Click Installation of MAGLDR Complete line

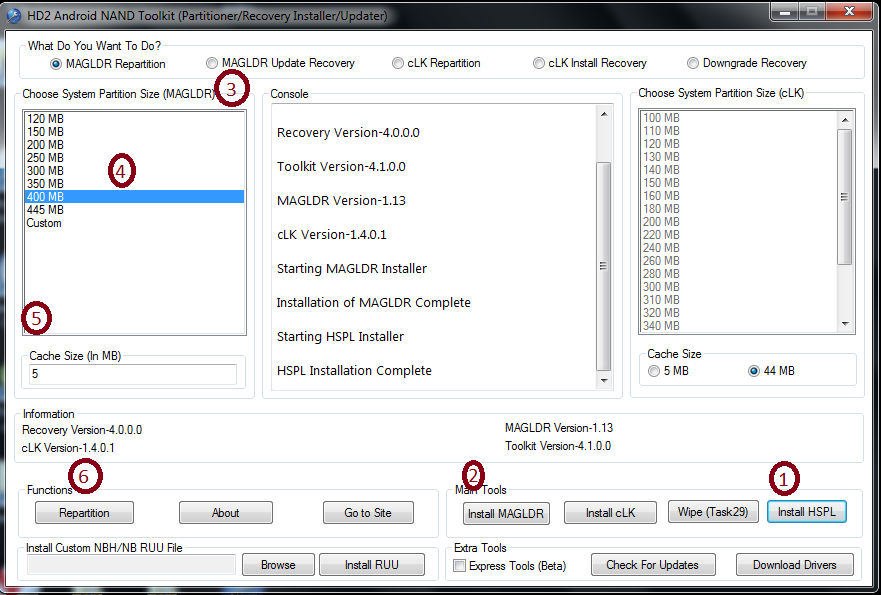[374, 302]
